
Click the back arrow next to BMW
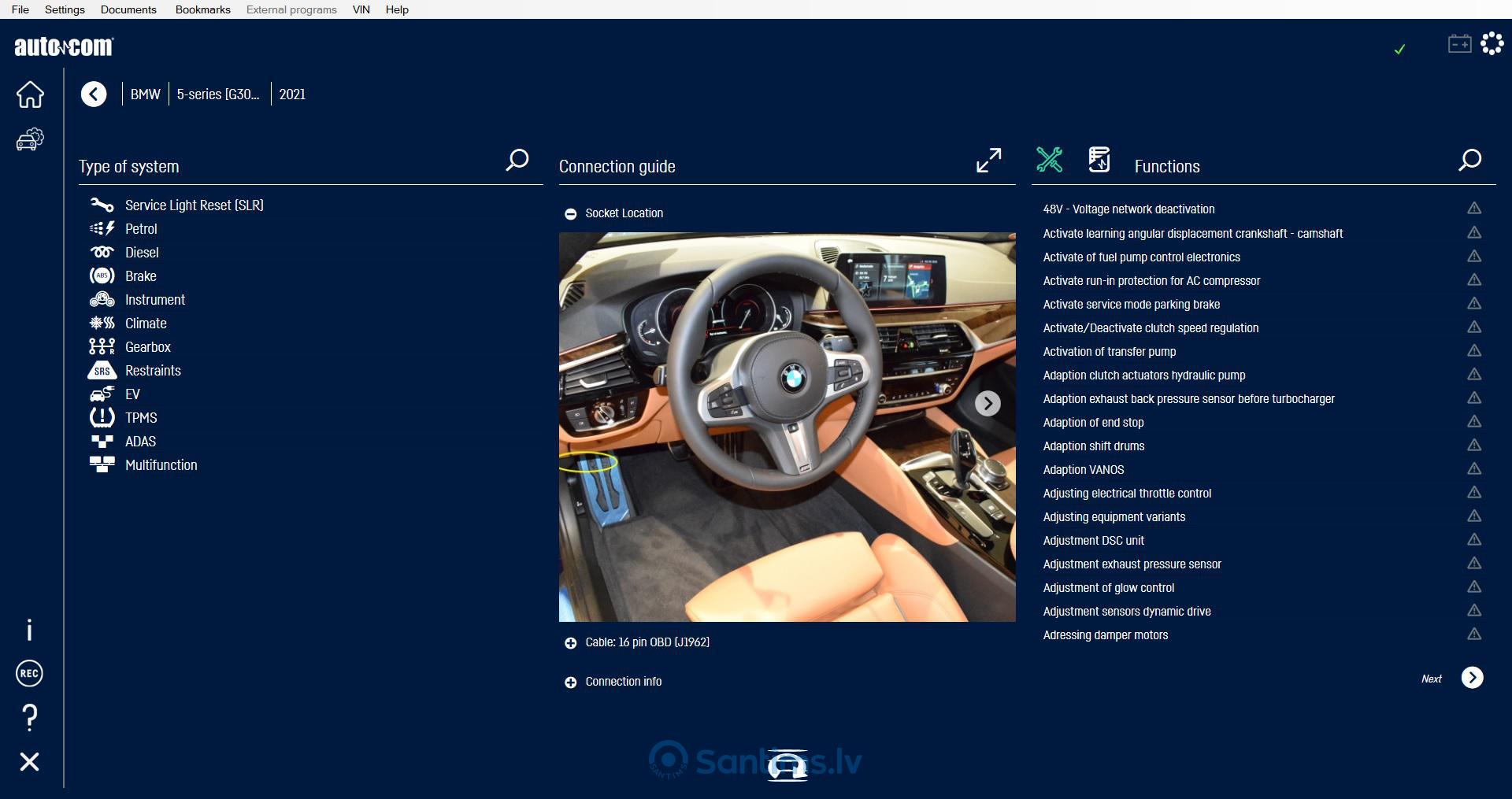(x=94, y=94)
